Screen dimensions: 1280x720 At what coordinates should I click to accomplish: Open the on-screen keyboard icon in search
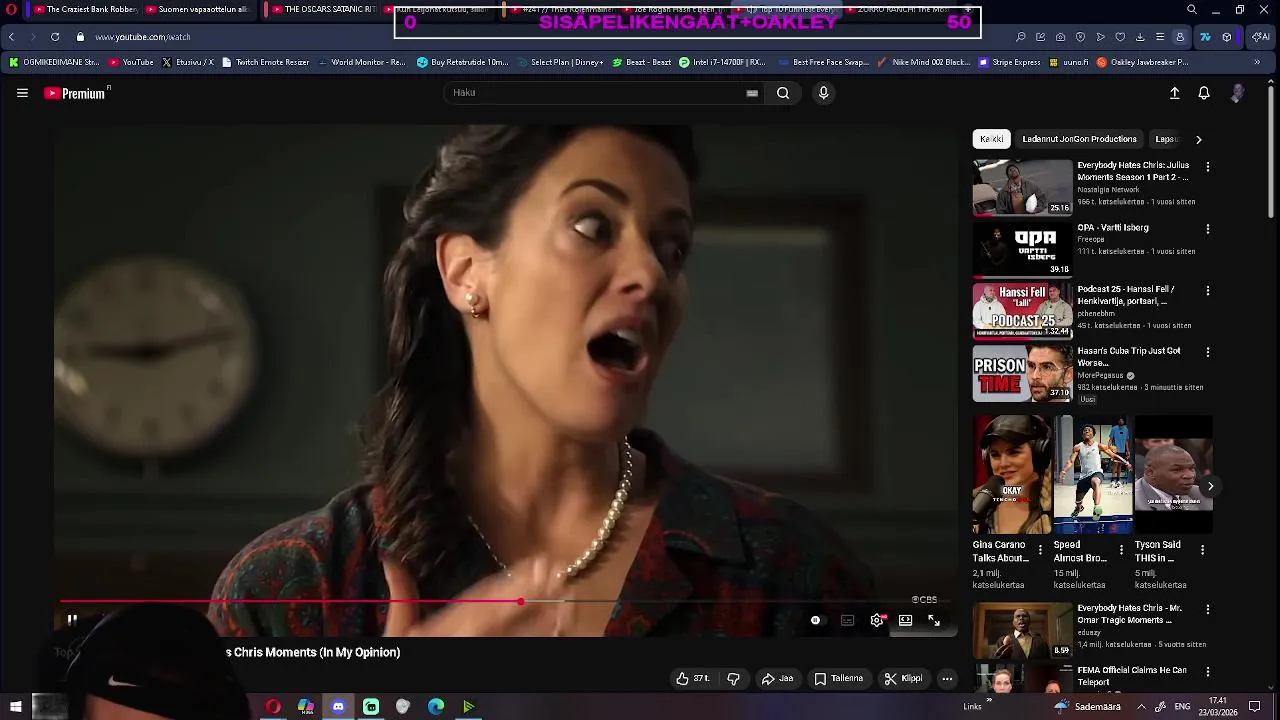(x=752, y=93)
